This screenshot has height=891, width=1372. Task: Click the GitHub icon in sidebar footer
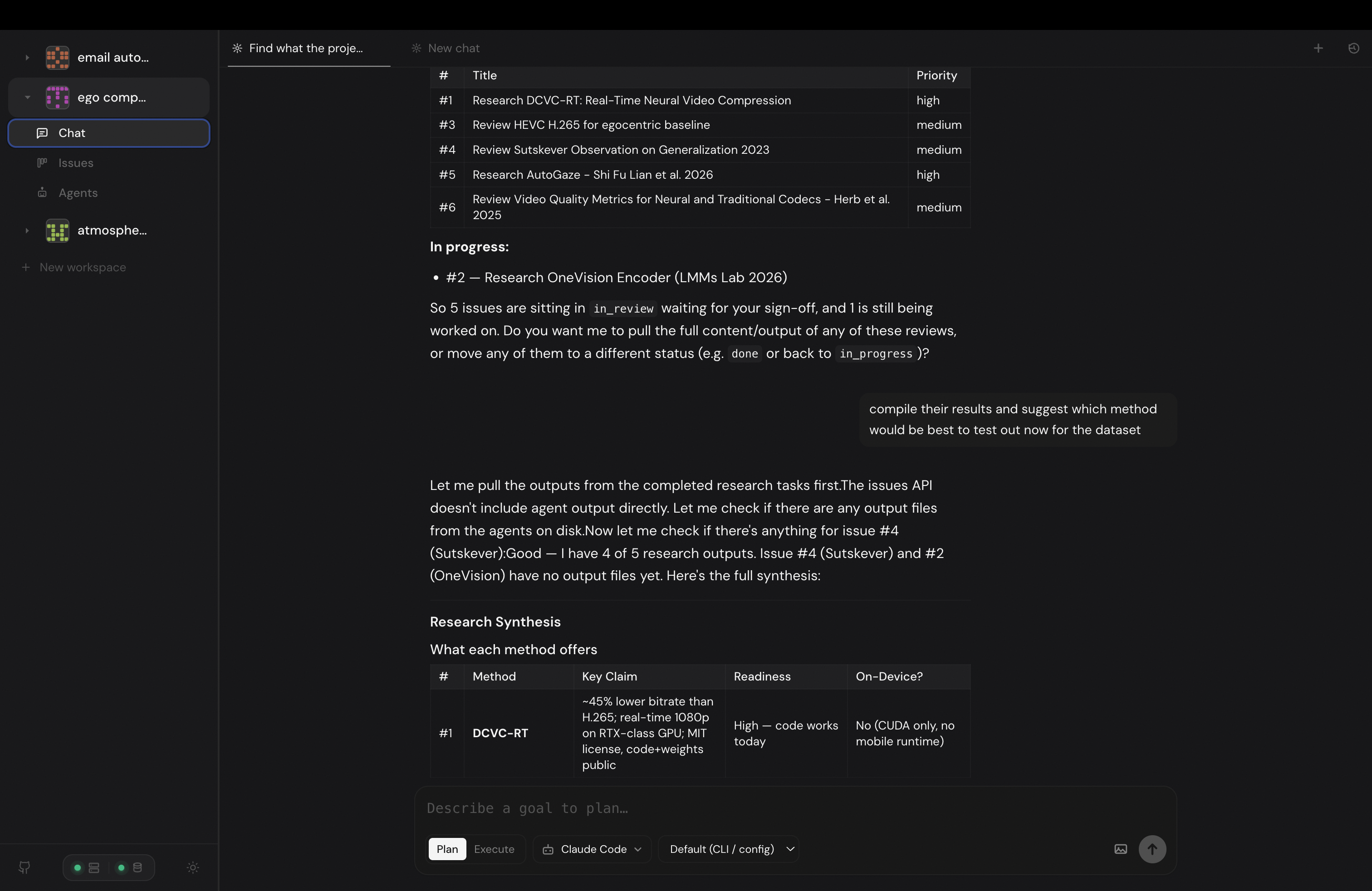pos(24,867)
